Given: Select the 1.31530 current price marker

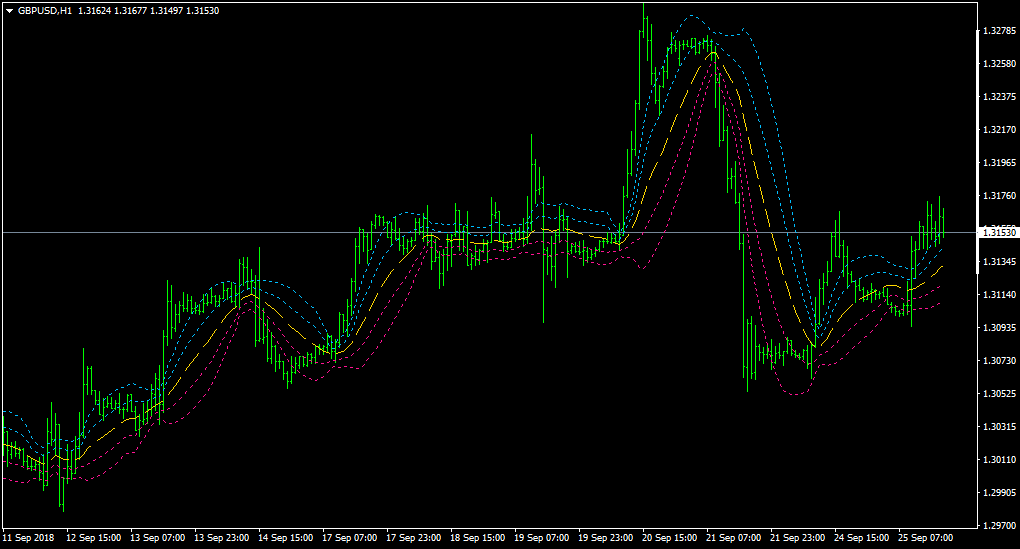Looking at the screenshot, I should 999,232.
